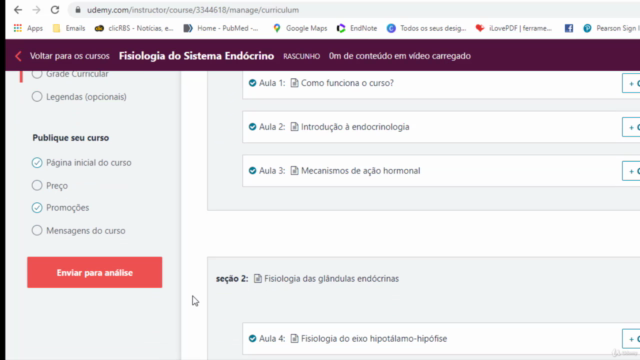Open Home - PubMed bookmark
Viewport: 640px width, 360px height.
[x=221, y=28]
